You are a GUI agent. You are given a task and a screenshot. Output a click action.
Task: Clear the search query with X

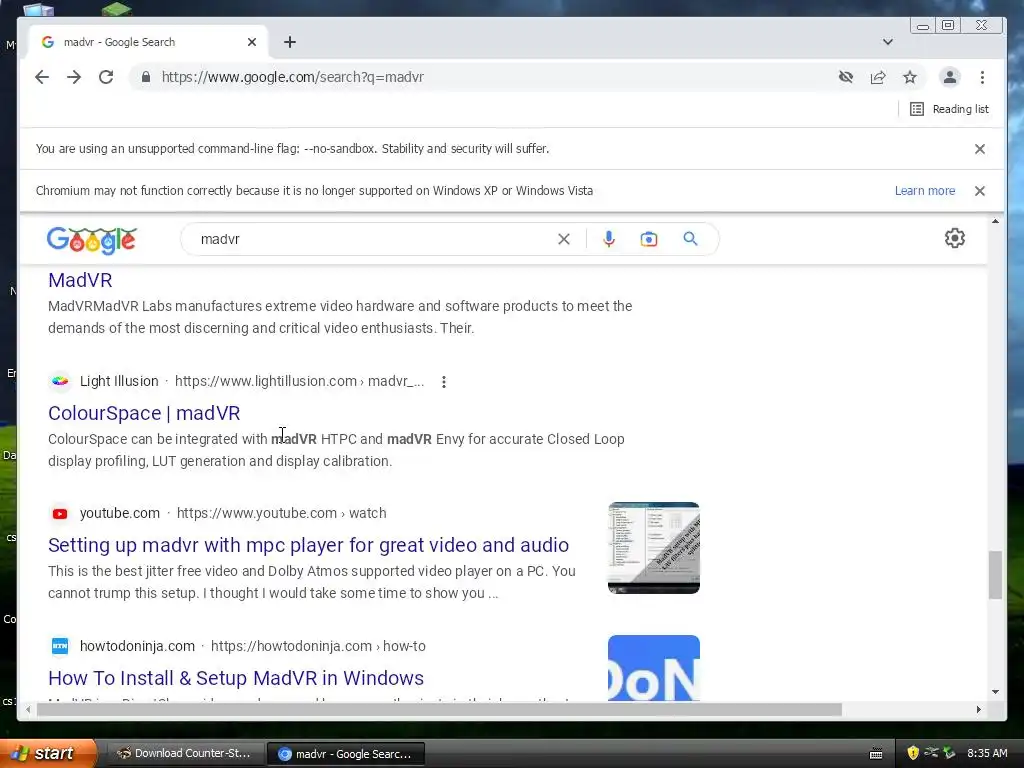(564, 239)
